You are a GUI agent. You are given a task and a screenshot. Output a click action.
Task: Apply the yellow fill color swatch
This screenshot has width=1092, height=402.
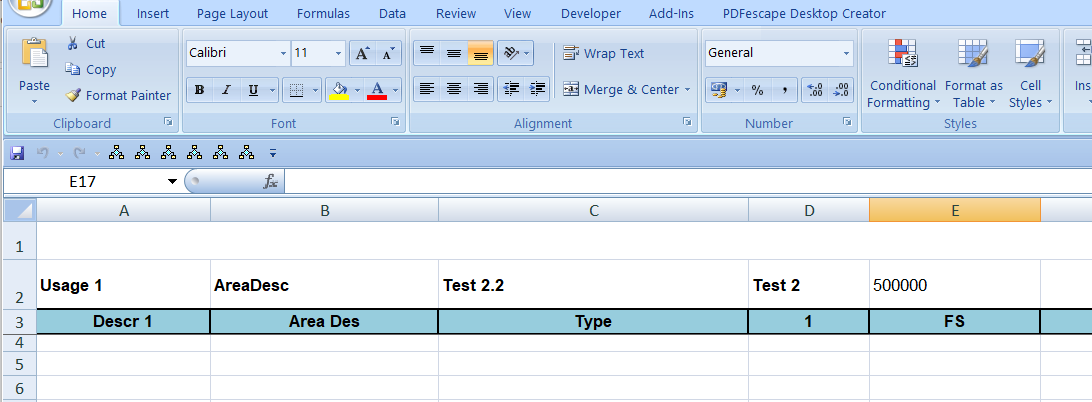[340, 90]
